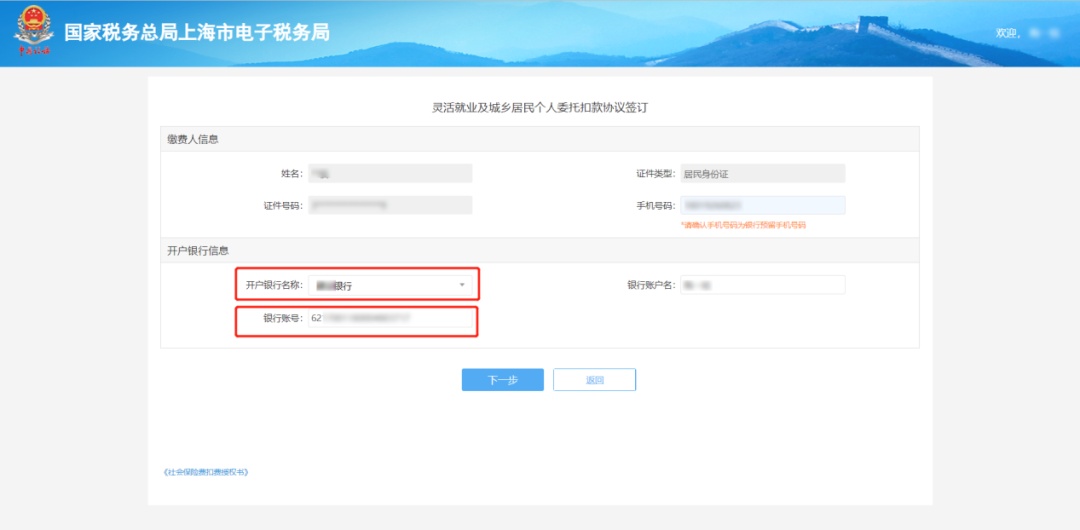Click the 证件类型 field showing 居民身份证

point(762,173)
